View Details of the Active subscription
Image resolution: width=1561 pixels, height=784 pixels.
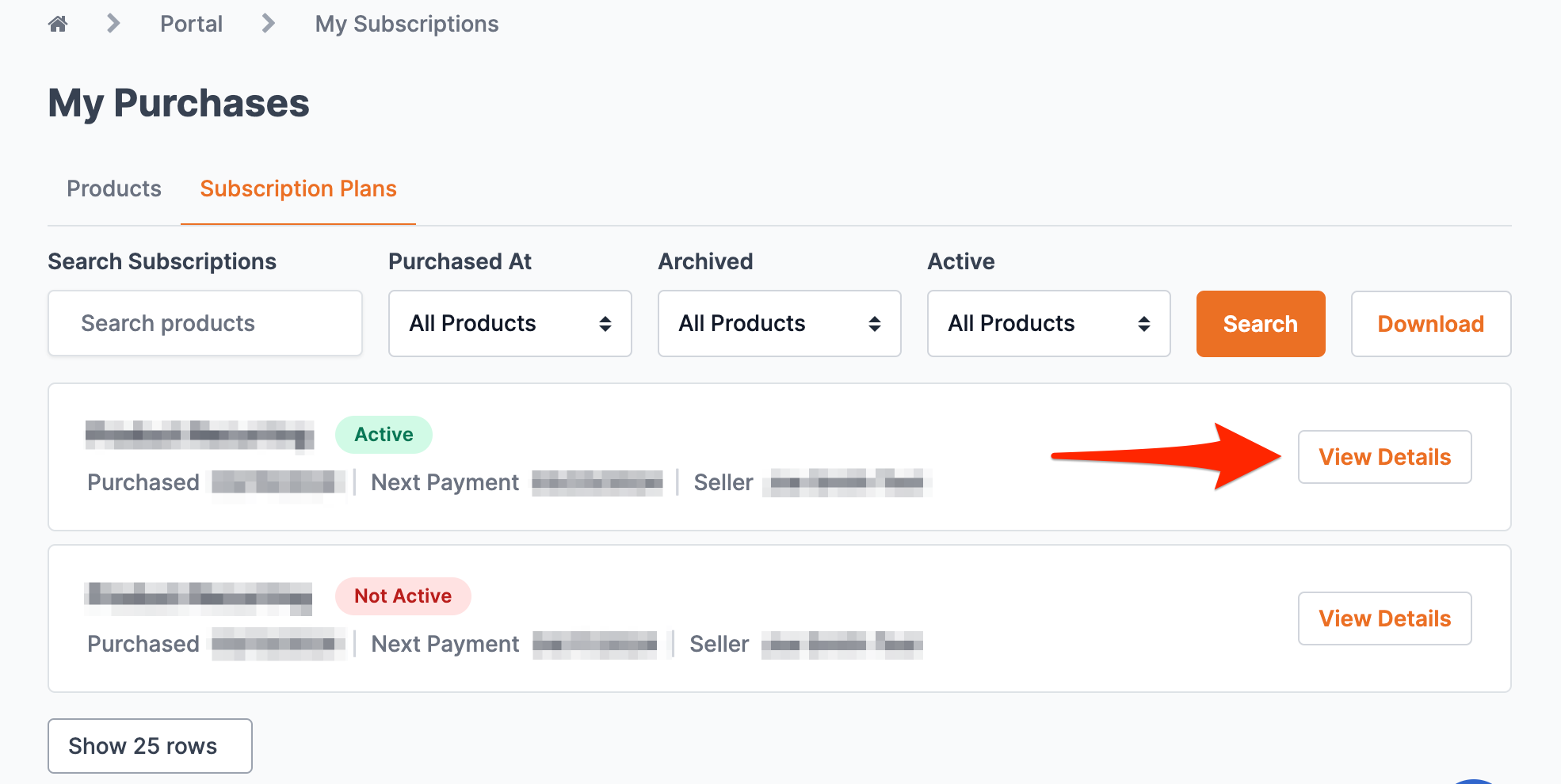1384,457
